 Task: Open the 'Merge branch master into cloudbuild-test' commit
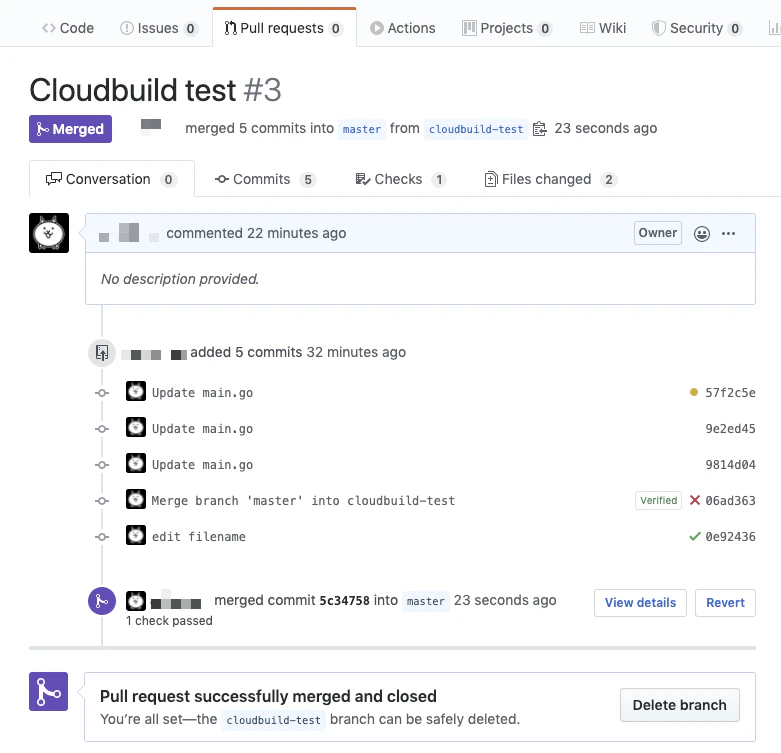(x=303, y=501)
